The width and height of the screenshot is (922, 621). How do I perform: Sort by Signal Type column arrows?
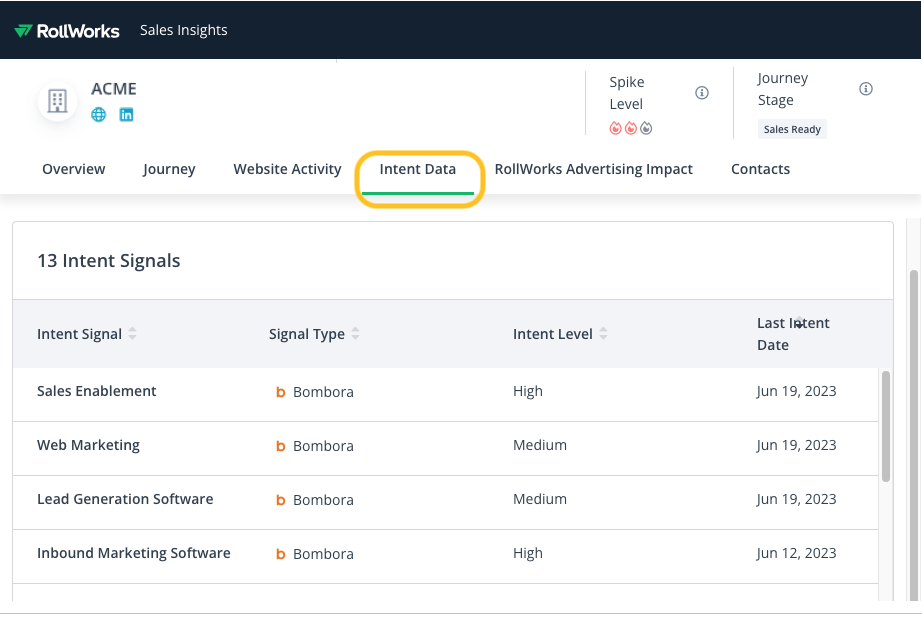(x=356, y=334)
